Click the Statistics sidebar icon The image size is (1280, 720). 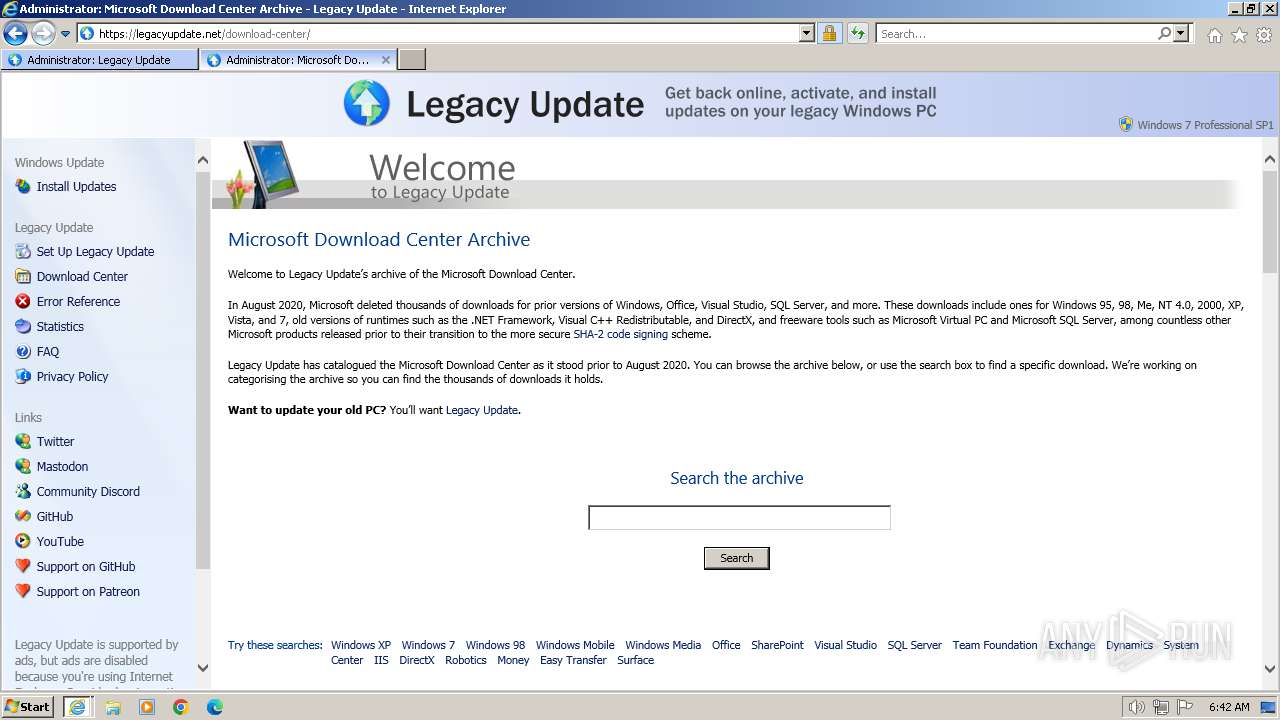click(23, 326)
